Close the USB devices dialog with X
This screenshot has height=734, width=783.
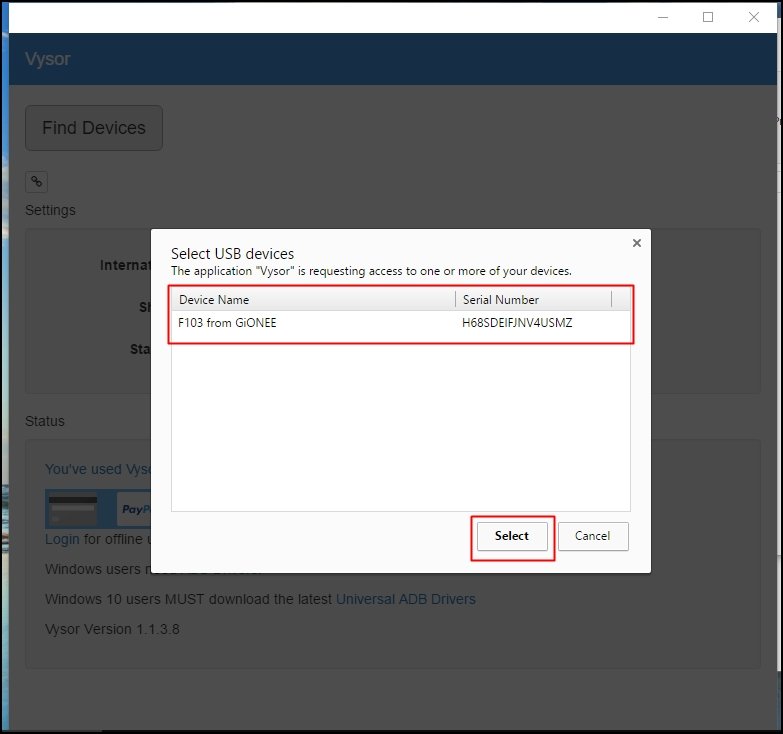coord(637,243)
